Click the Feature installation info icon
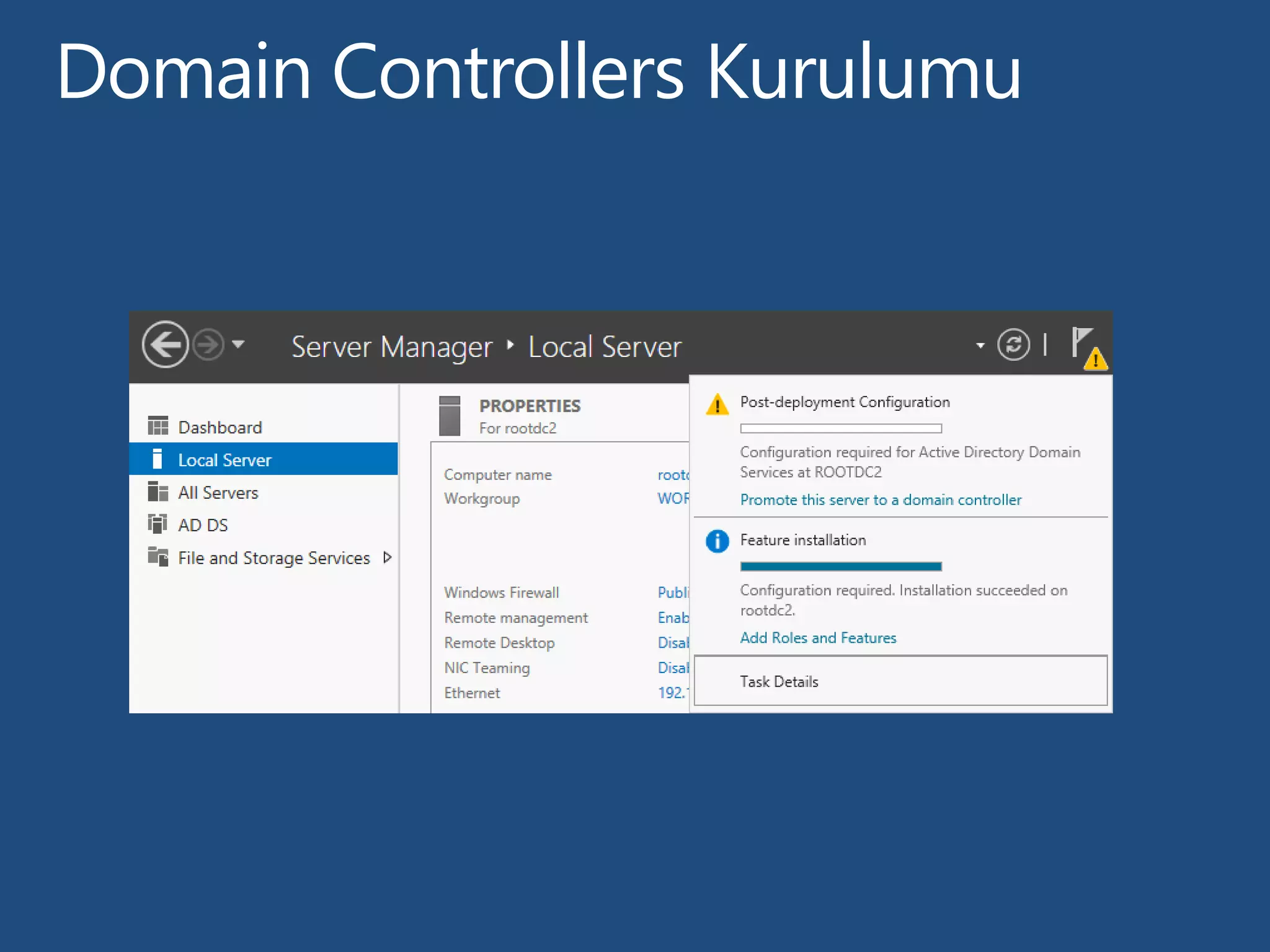The height and width of the screenshot is (952, 1270). coord(717,541)
